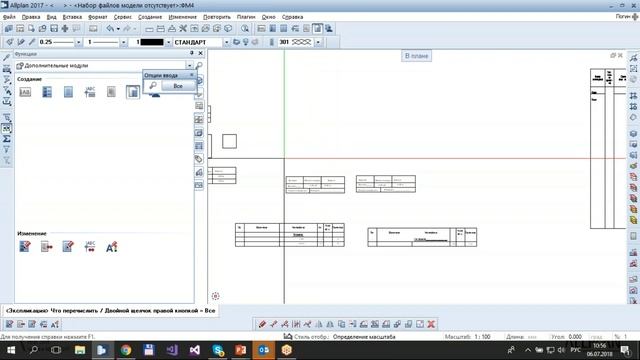Click the red brush icon in the bottom toolbar
Screen dimensions: 640x360
(x=262, y=324)
